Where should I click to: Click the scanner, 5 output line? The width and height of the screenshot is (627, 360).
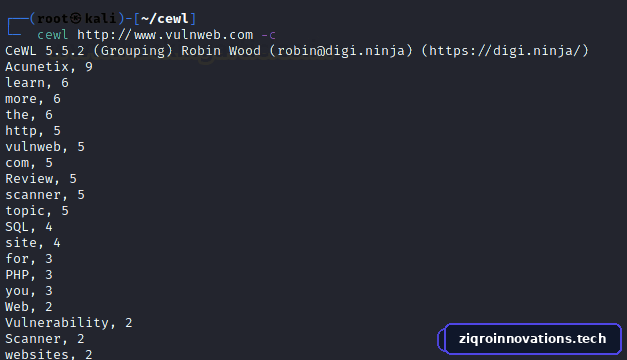coord(45,195)
